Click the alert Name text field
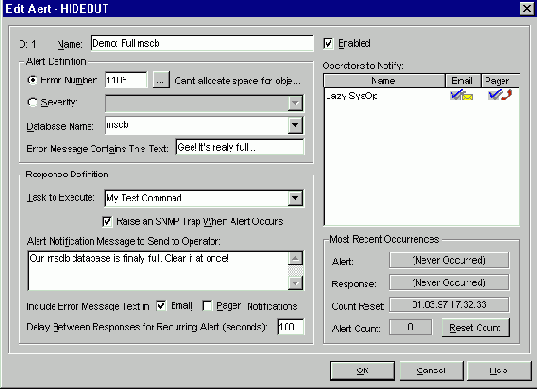The image size is (537, 389). click(x=202, y=43)
